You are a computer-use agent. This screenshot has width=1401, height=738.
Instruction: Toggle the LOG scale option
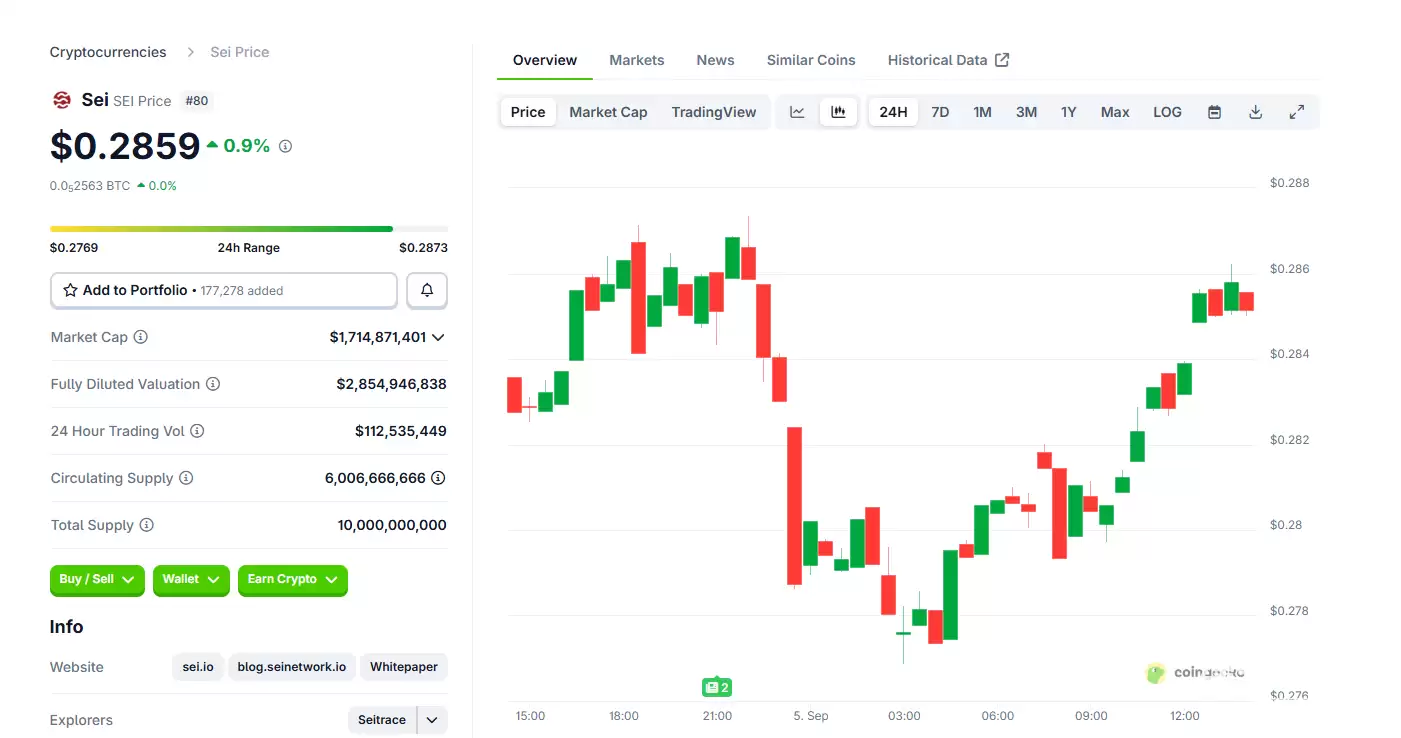(x=1167, y=112)
